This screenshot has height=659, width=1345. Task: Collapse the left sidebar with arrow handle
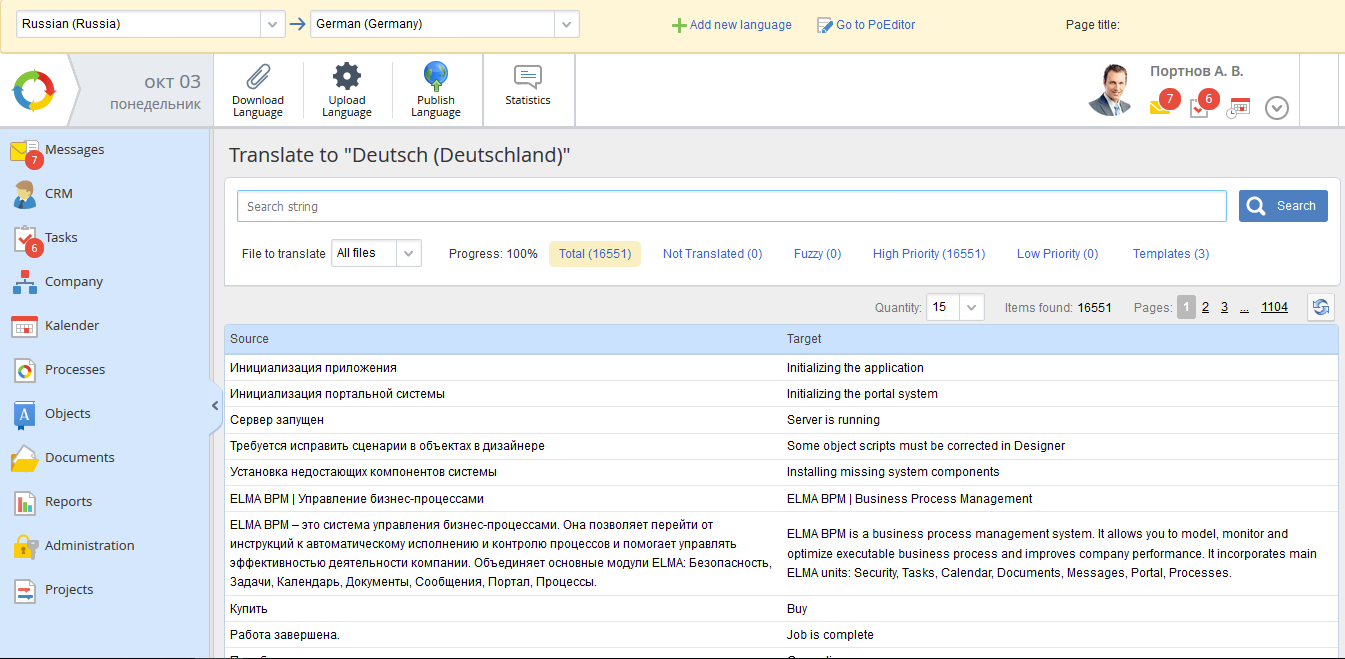pos(214,406)
